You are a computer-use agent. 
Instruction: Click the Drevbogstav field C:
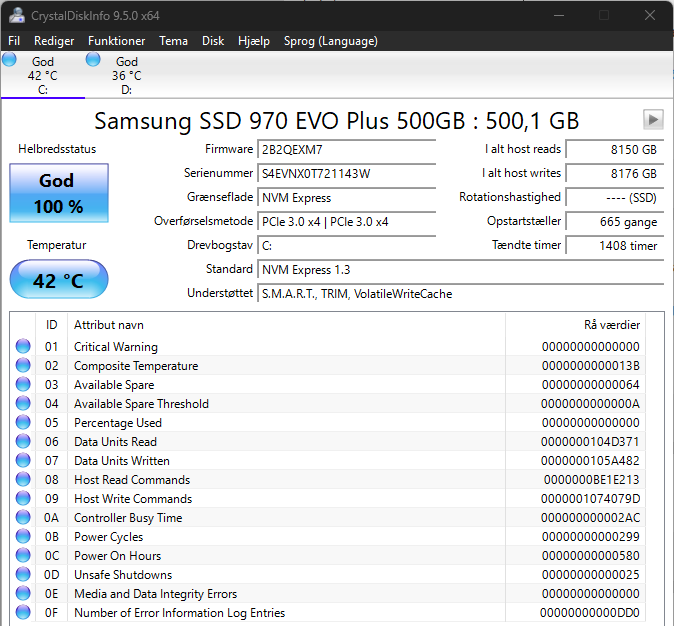point(346,246)
